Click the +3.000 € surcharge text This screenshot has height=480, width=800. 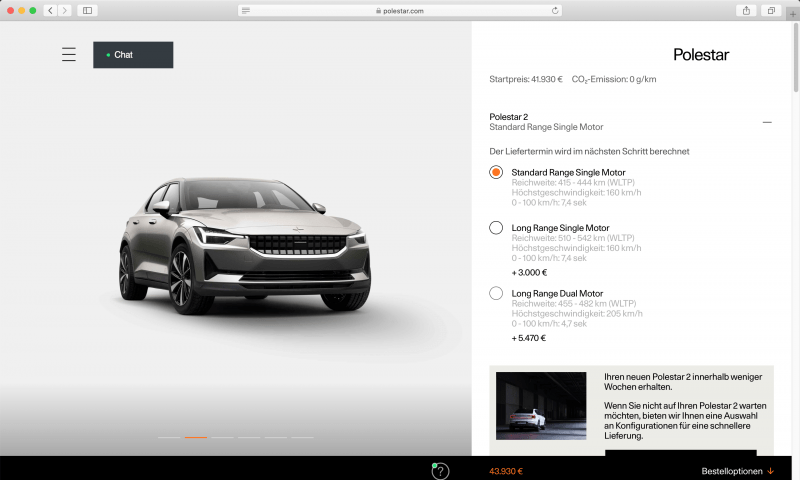click(529, 272)
